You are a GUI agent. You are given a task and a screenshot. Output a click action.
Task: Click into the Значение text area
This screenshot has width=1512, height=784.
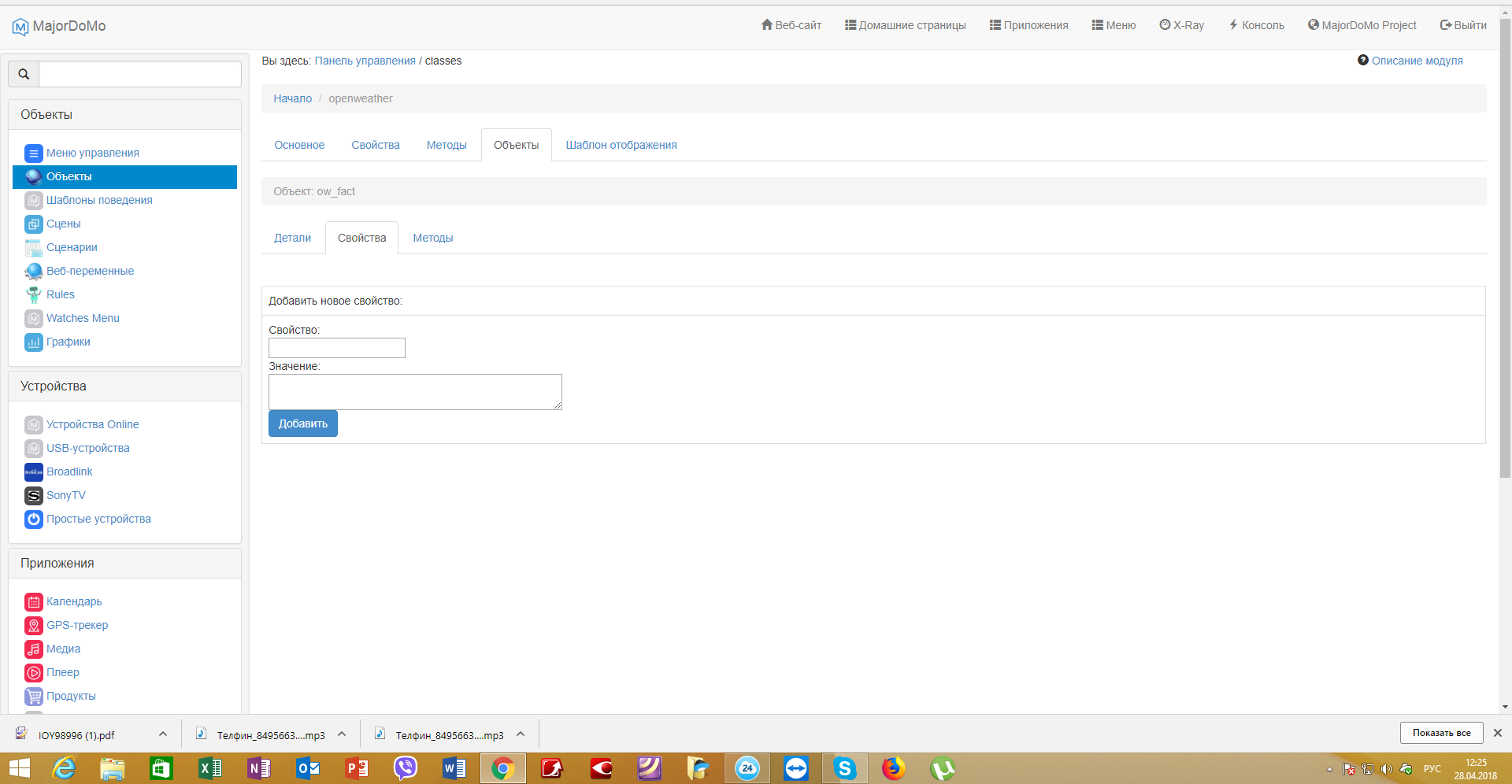pos(415,392)
